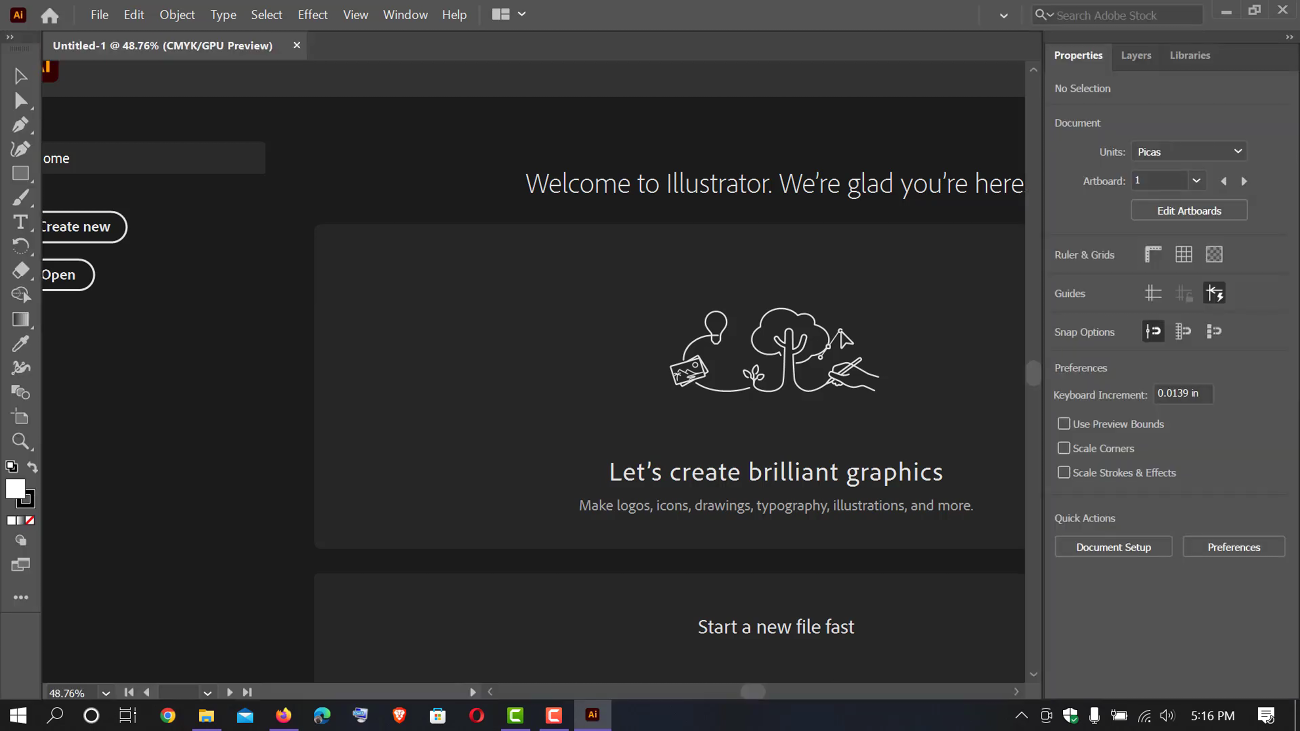
Task: Select the Artboard tool
Action: (20, 417)
